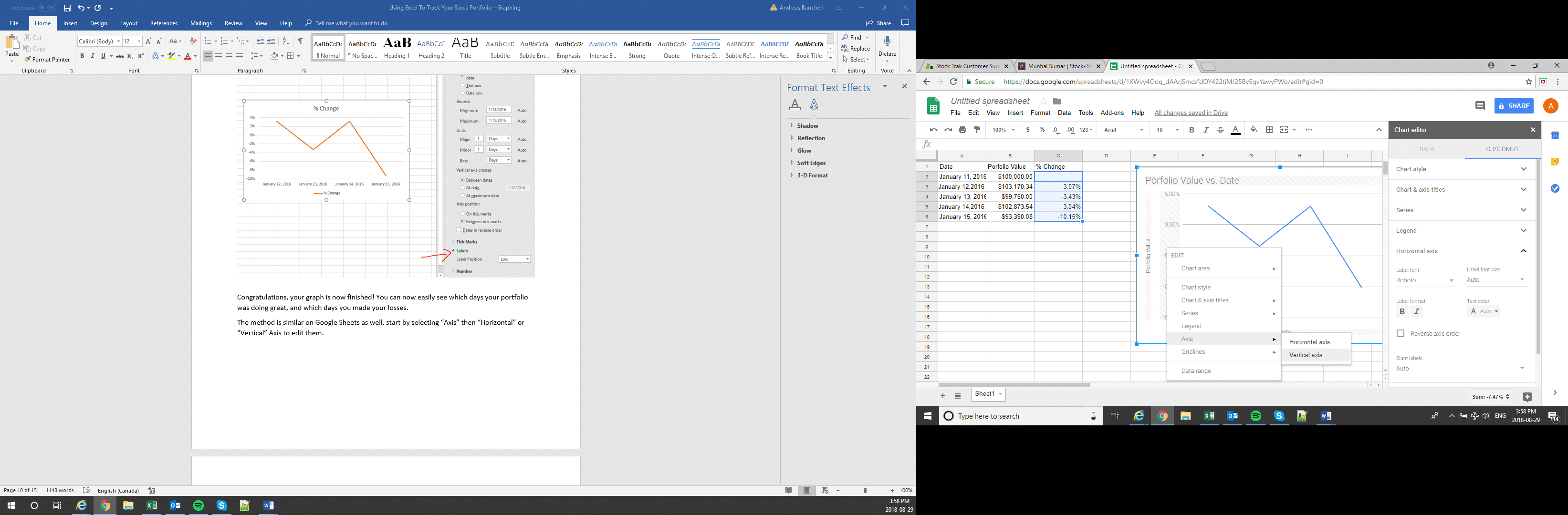Justify the paragraph text in Word
Image resolution: width=1568 pixels, height=515 pixels.
click(x=239, y=56)
